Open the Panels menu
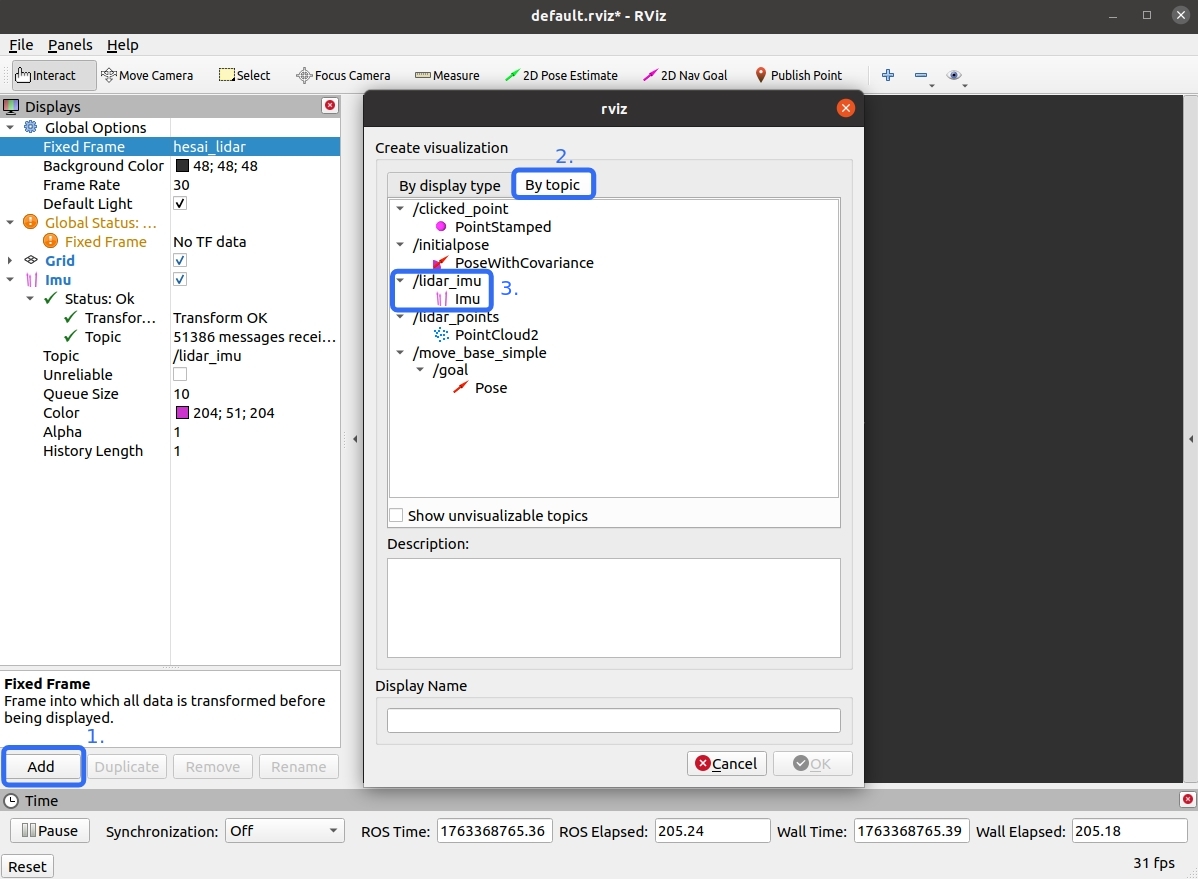The height and width of the screenshot is (879, 1198). click(x=70, y=45)
